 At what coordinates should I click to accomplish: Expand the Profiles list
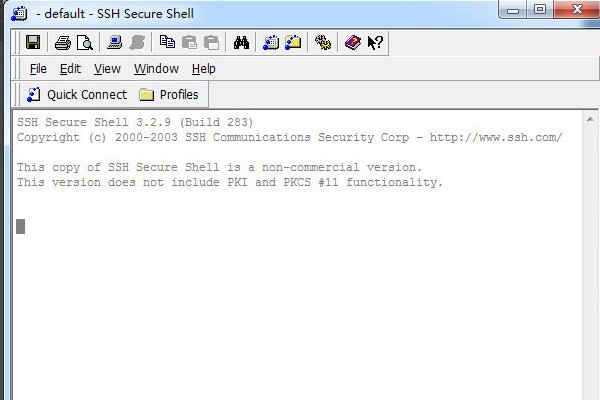tap(169, 95)
